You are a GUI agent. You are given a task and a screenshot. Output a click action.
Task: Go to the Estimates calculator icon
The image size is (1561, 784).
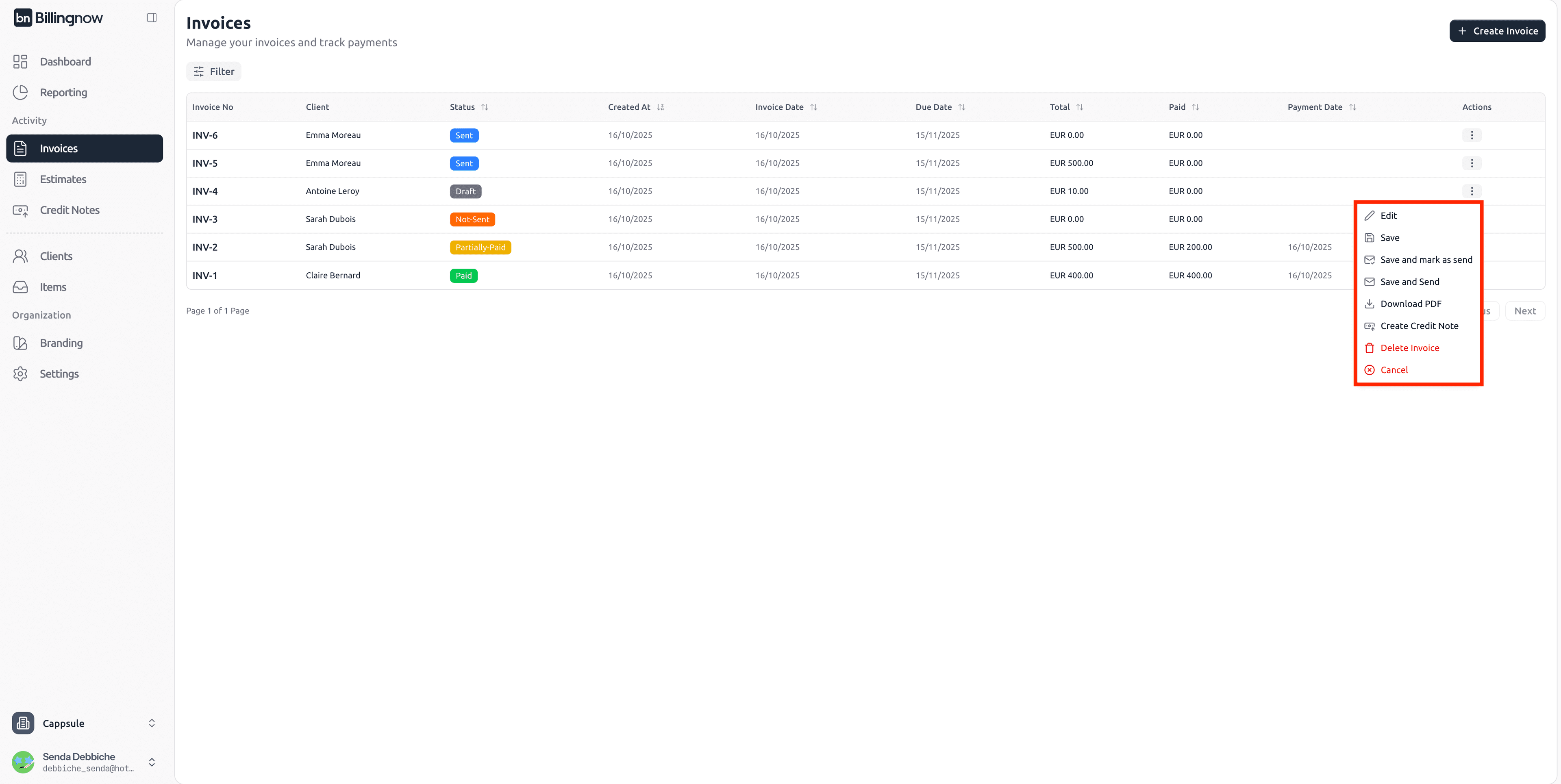20,179
